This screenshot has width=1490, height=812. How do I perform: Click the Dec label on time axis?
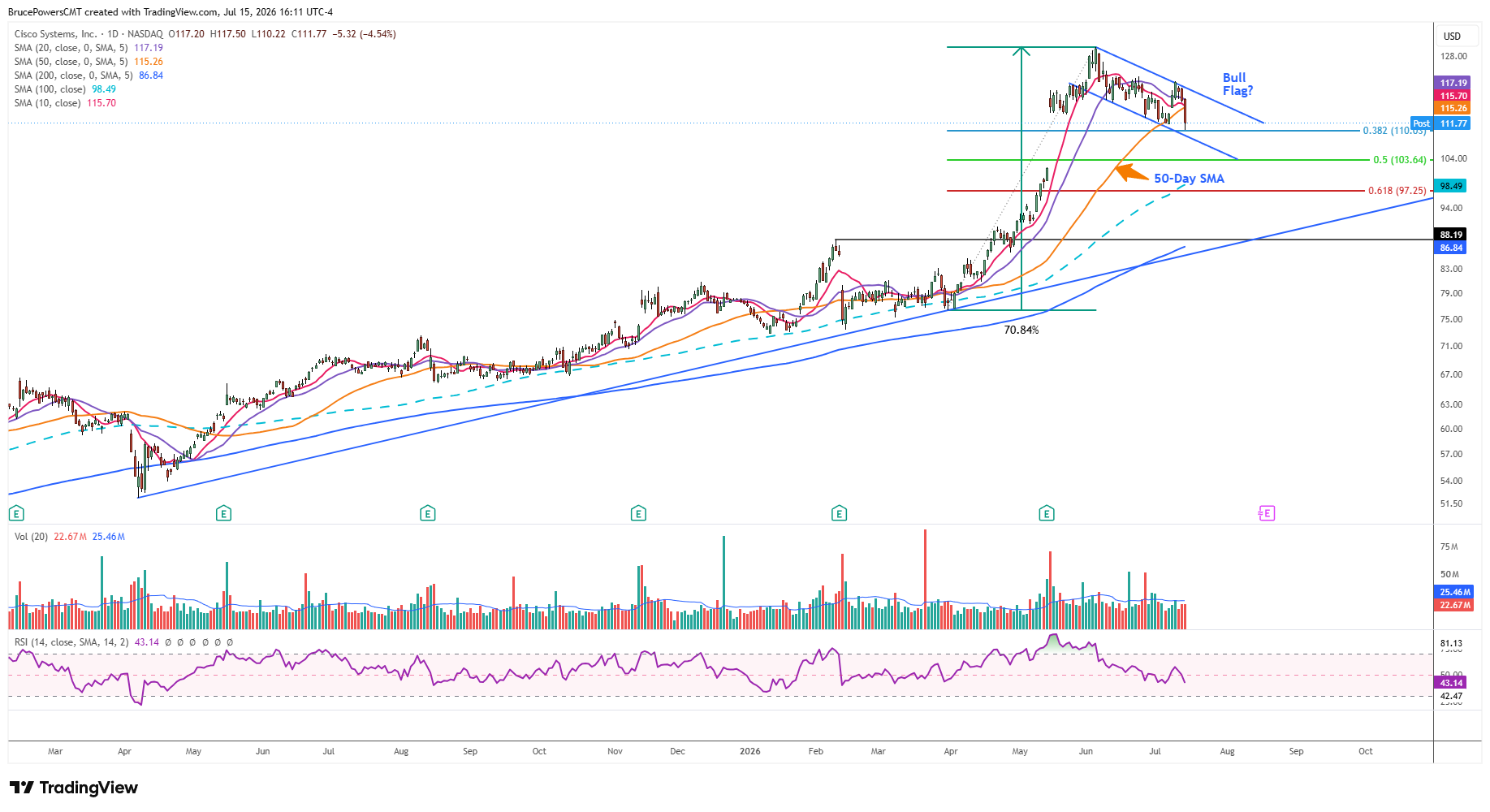click(678, 751)
